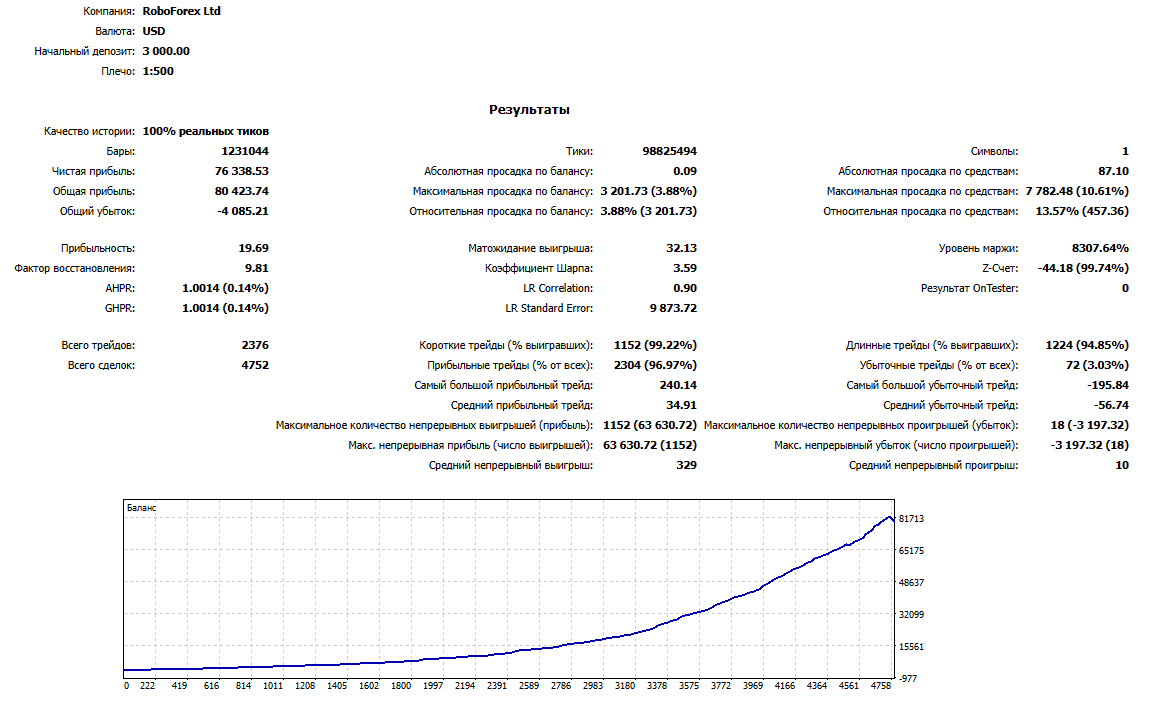This screenshot has height=708, width=1151.
Task: Select the AHPR value 1.0014 (0.14%)
Action: [225, 288]
